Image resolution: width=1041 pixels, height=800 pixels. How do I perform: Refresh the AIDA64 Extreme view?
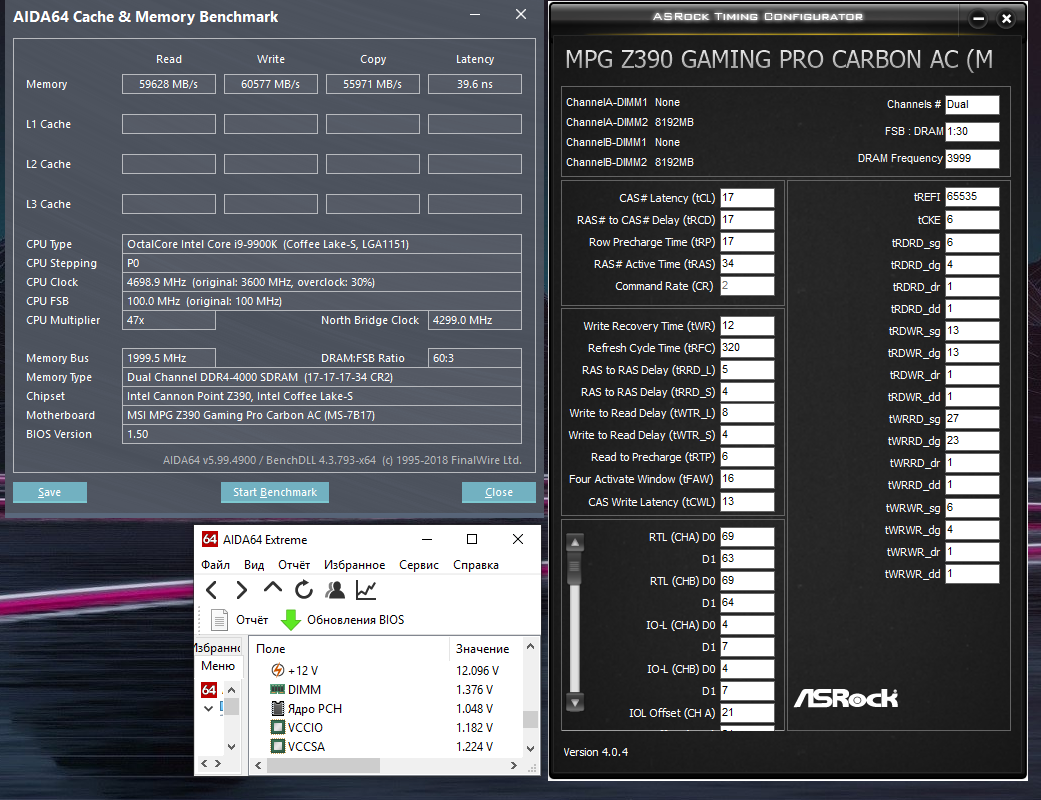tap(304, 590)
